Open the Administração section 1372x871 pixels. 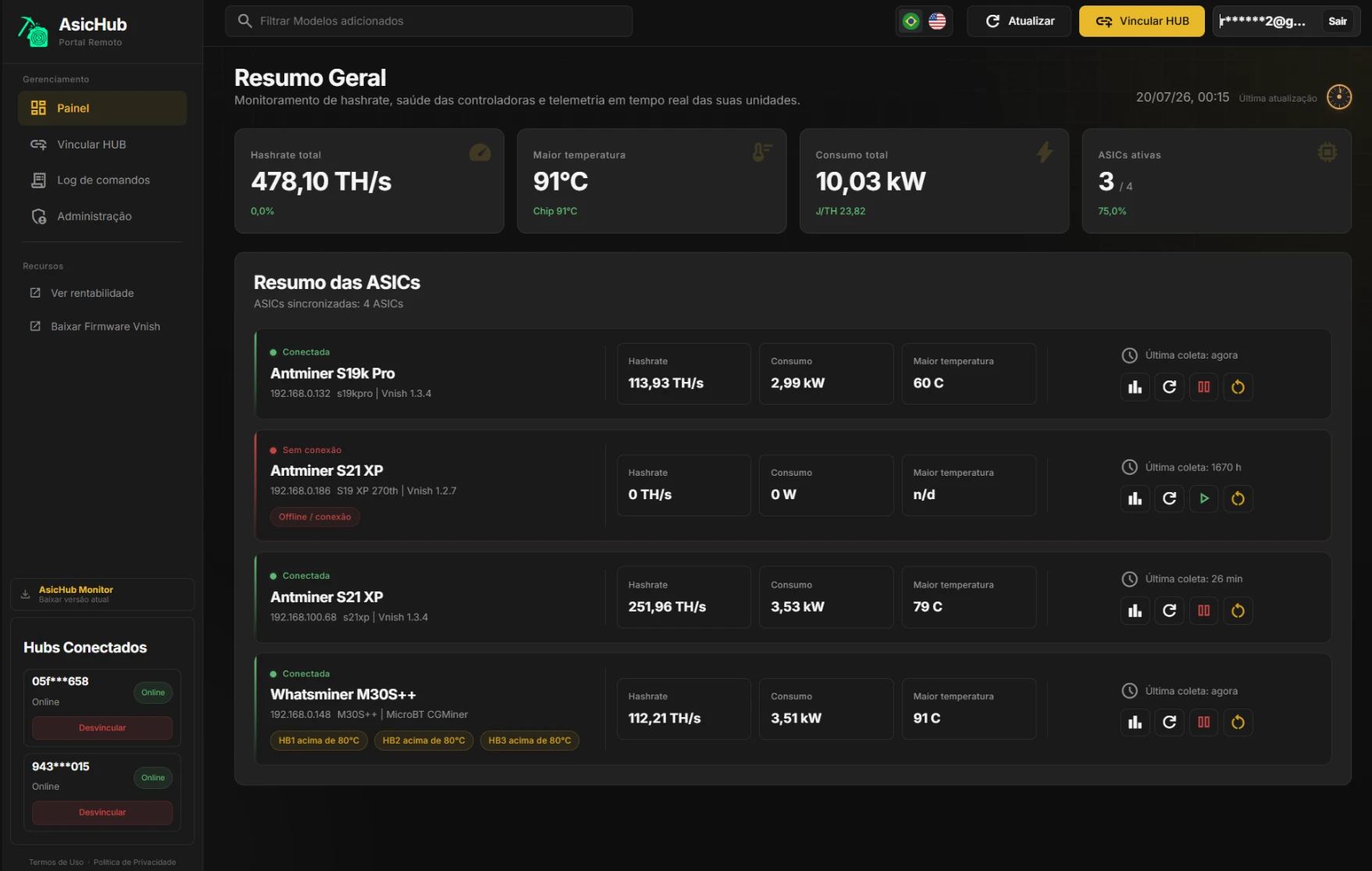(102, 216)
